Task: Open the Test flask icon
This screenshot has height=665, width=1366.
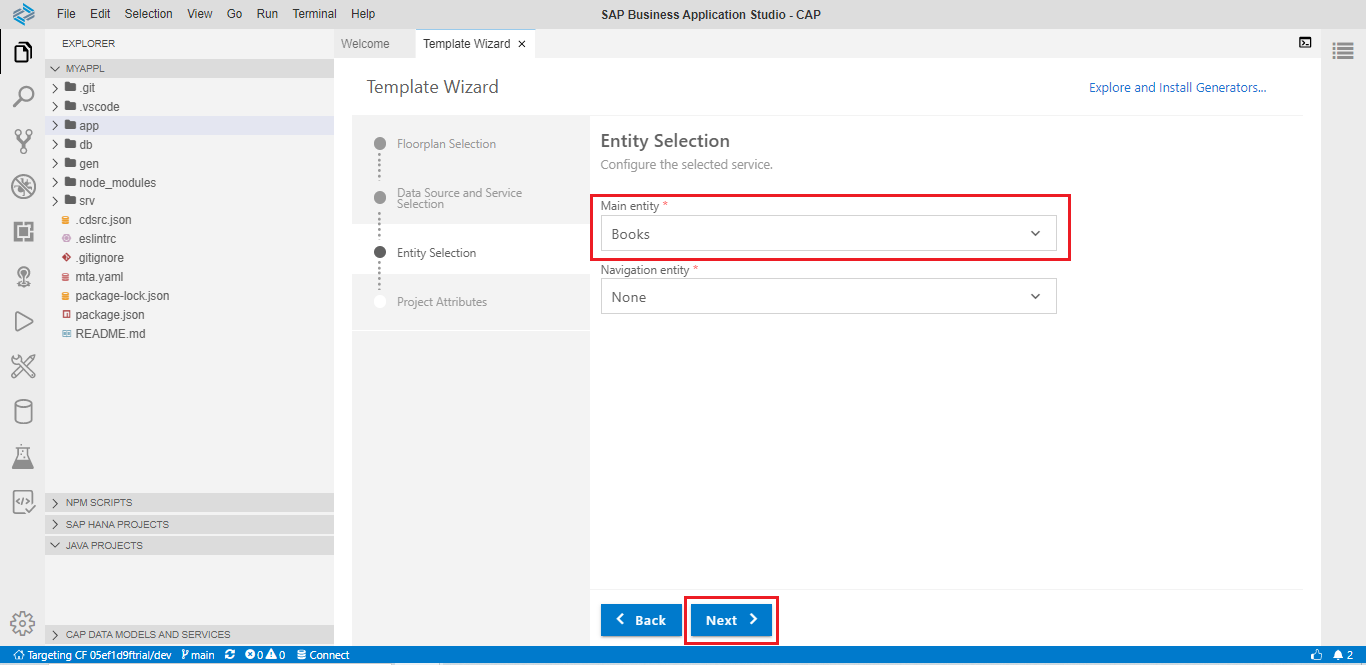Action: [x=22, y=457]
